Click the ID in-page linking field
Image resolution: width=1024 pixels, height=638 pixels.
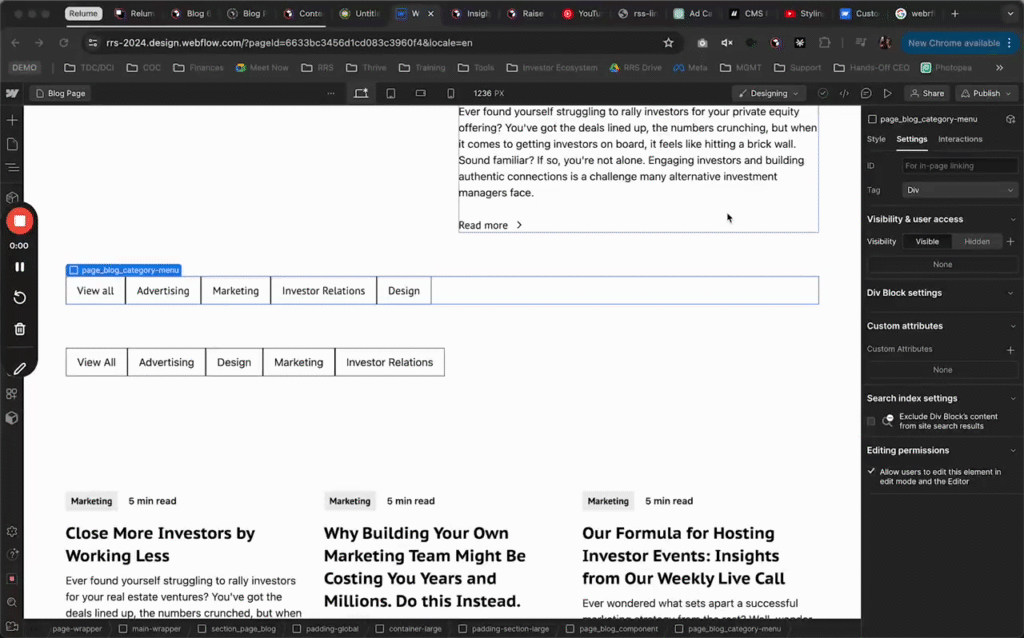[959, 166]
